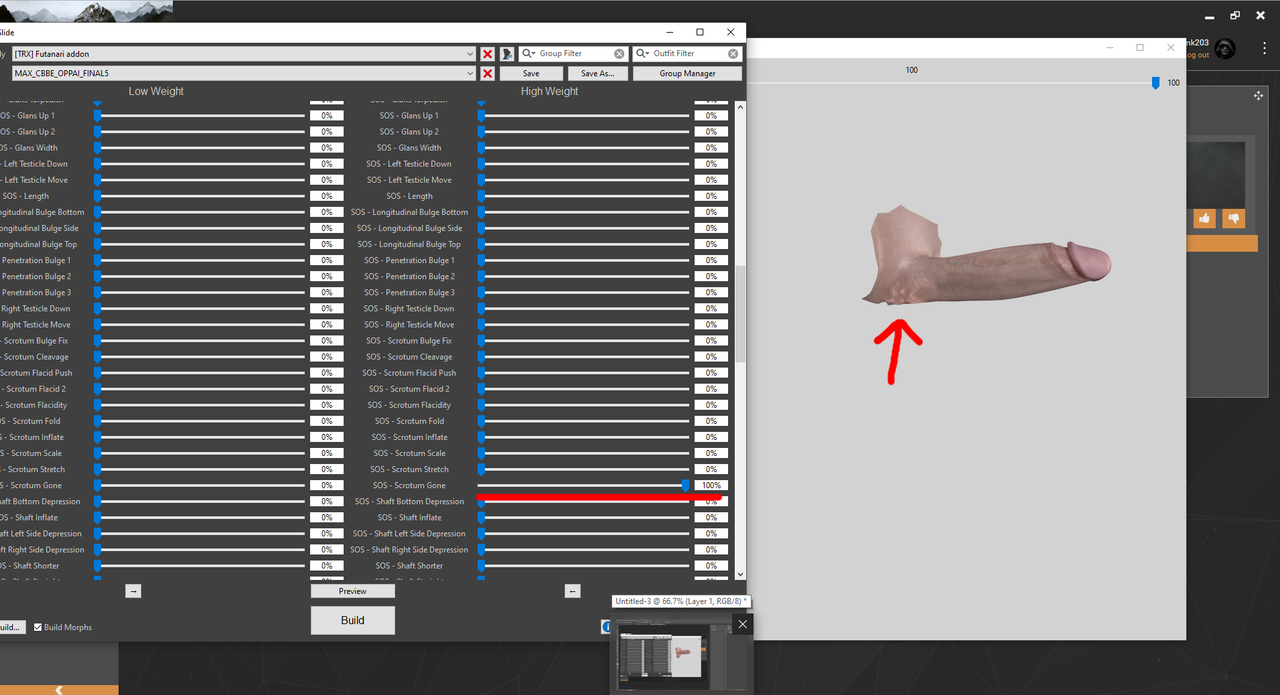This screenshot has width=1280, height=695.
Task: Clear the Outfit Filter field
Action: click(x=733, y=54)
